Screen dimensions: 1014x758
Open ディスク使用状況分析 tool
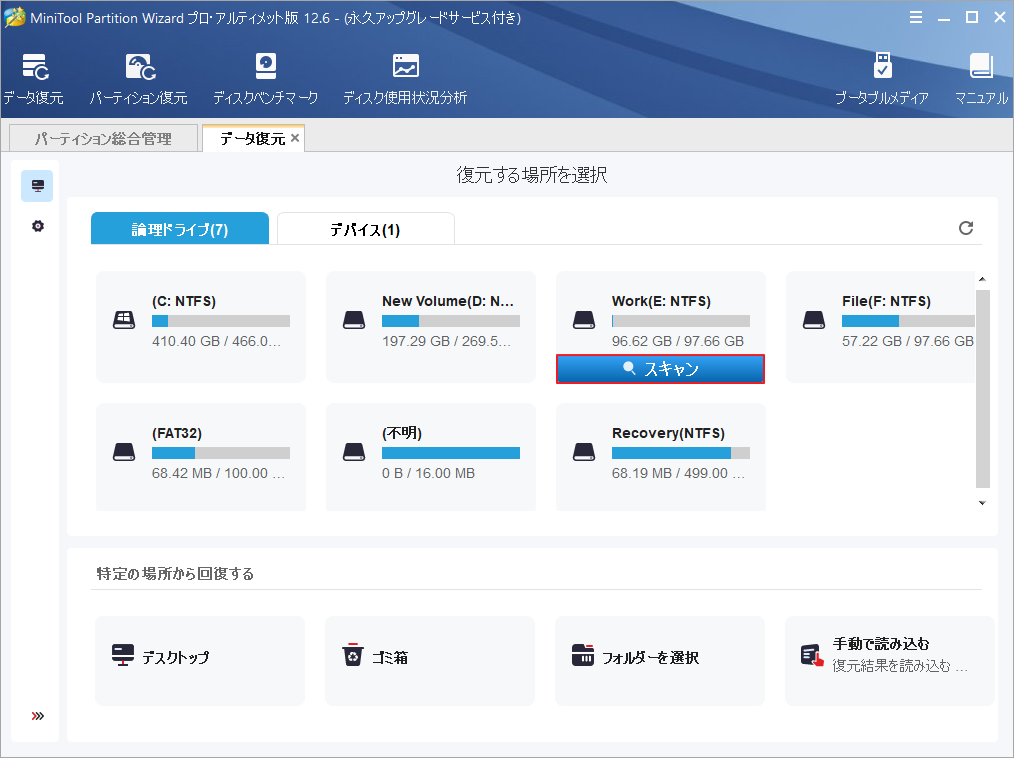coord(405,67)
